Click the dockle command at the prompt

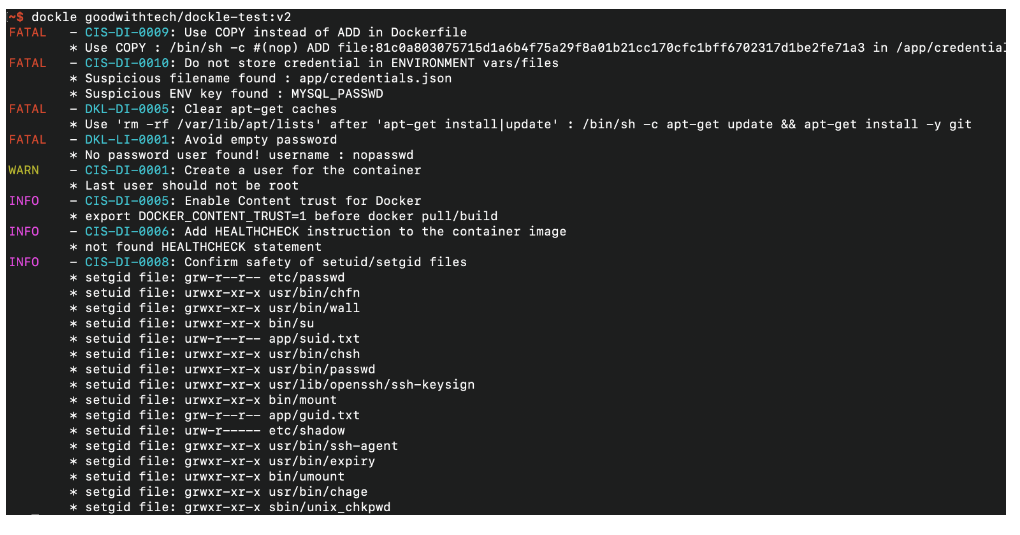pyautogui.click(x=54, y=18)
